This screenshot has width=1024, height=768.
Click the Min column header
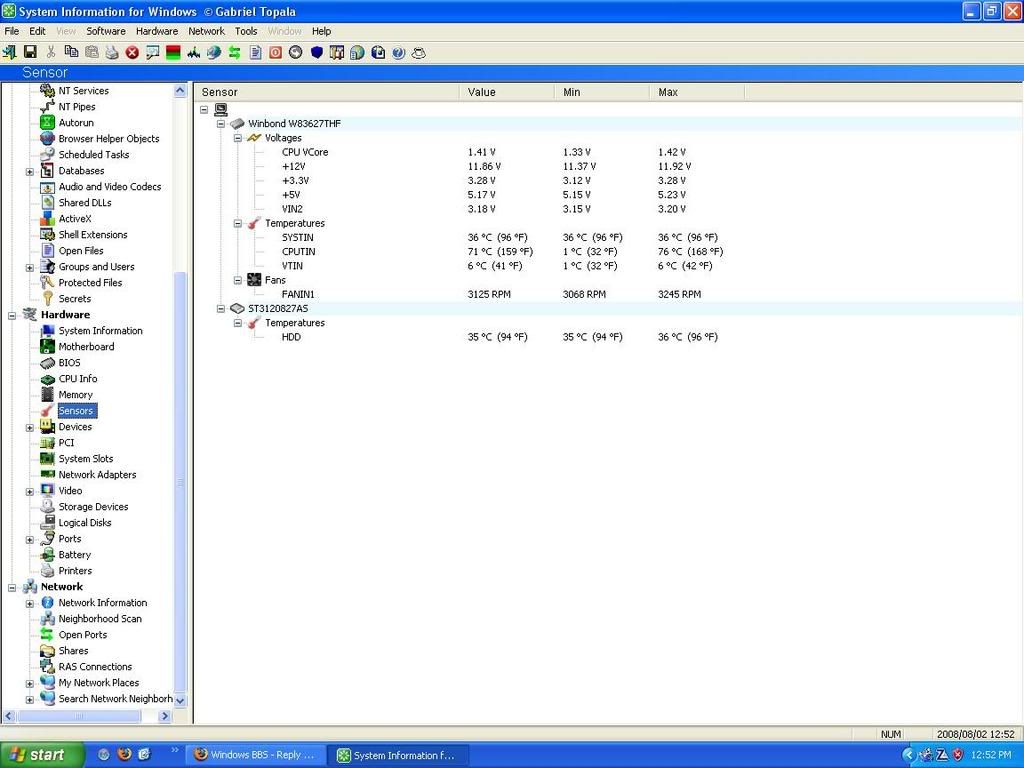(x=602, y=92)
